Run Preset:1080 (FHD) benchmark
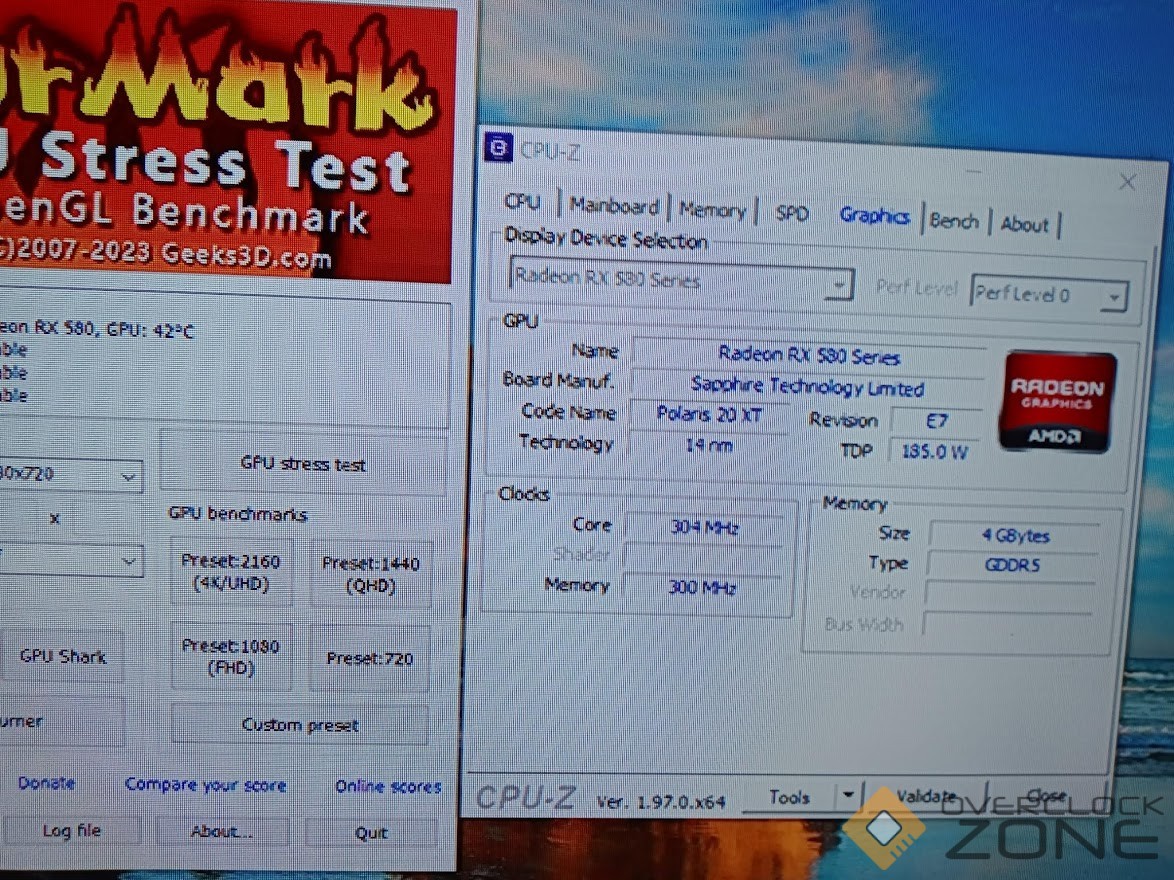This screenshot has width=1174, height=880. pos(231,656)
